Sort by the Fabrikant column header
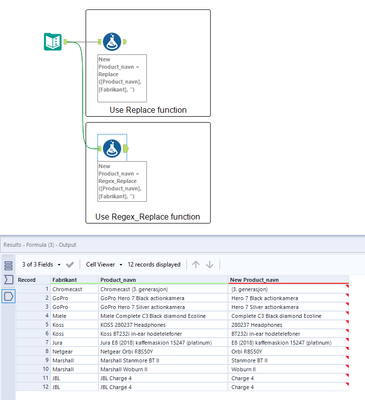This screenshot has width=365, height=400. (x=75, y=280)
